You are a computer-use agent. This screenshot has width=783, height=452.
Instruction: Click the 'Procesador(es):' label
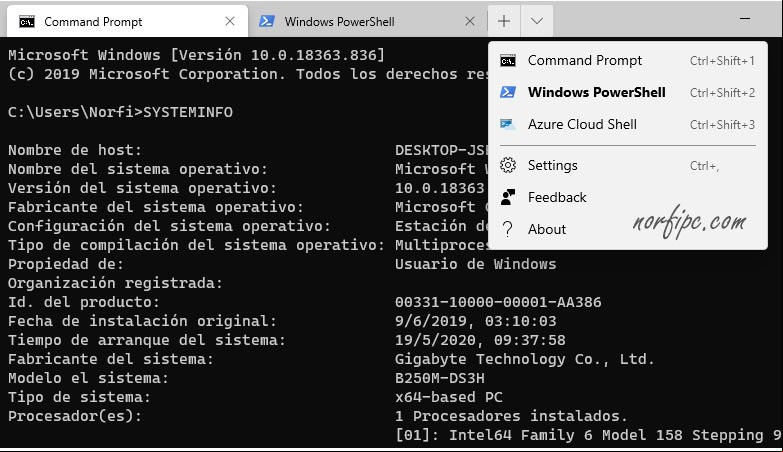[x=75, y=416]
